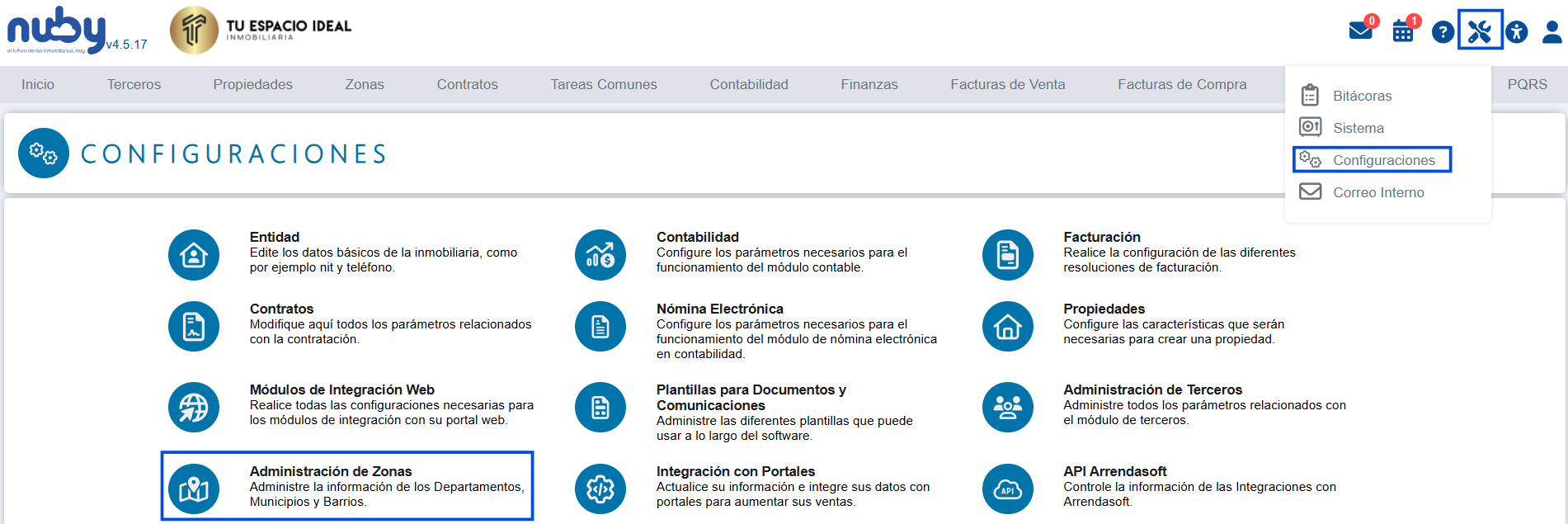This screenshot has height=524, width=1568.
Task: Open the Nómina Electrónica configuration link
Action: (x=719, y=309)
